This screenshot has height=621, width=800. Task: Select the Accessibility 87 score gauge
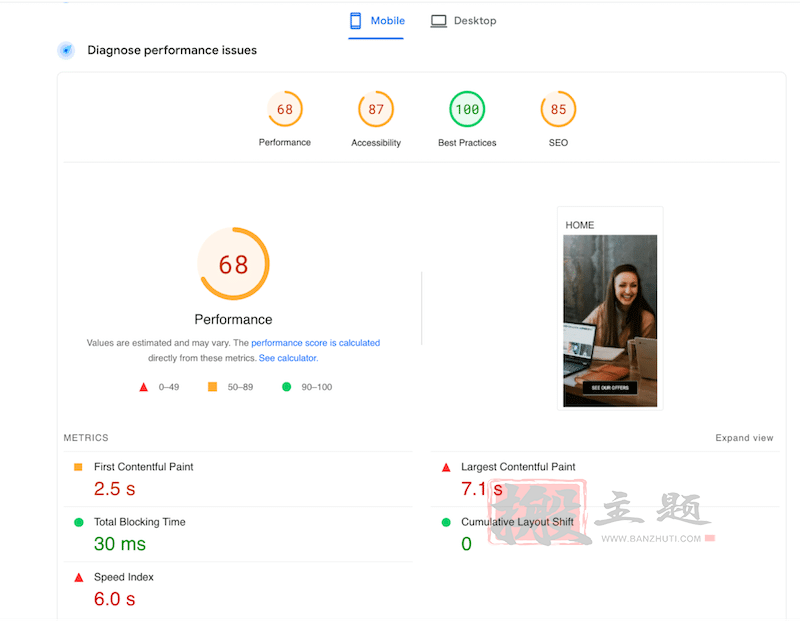[376, 109]
